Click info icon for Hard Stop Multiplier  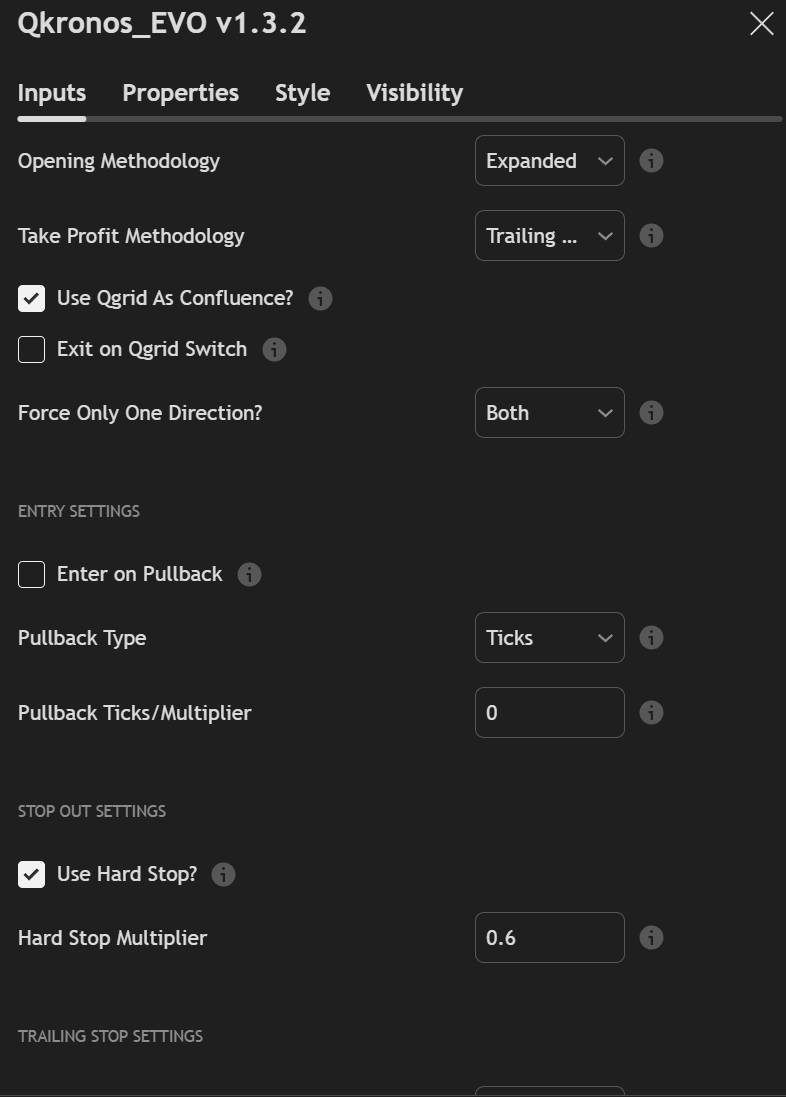(651, 938)
